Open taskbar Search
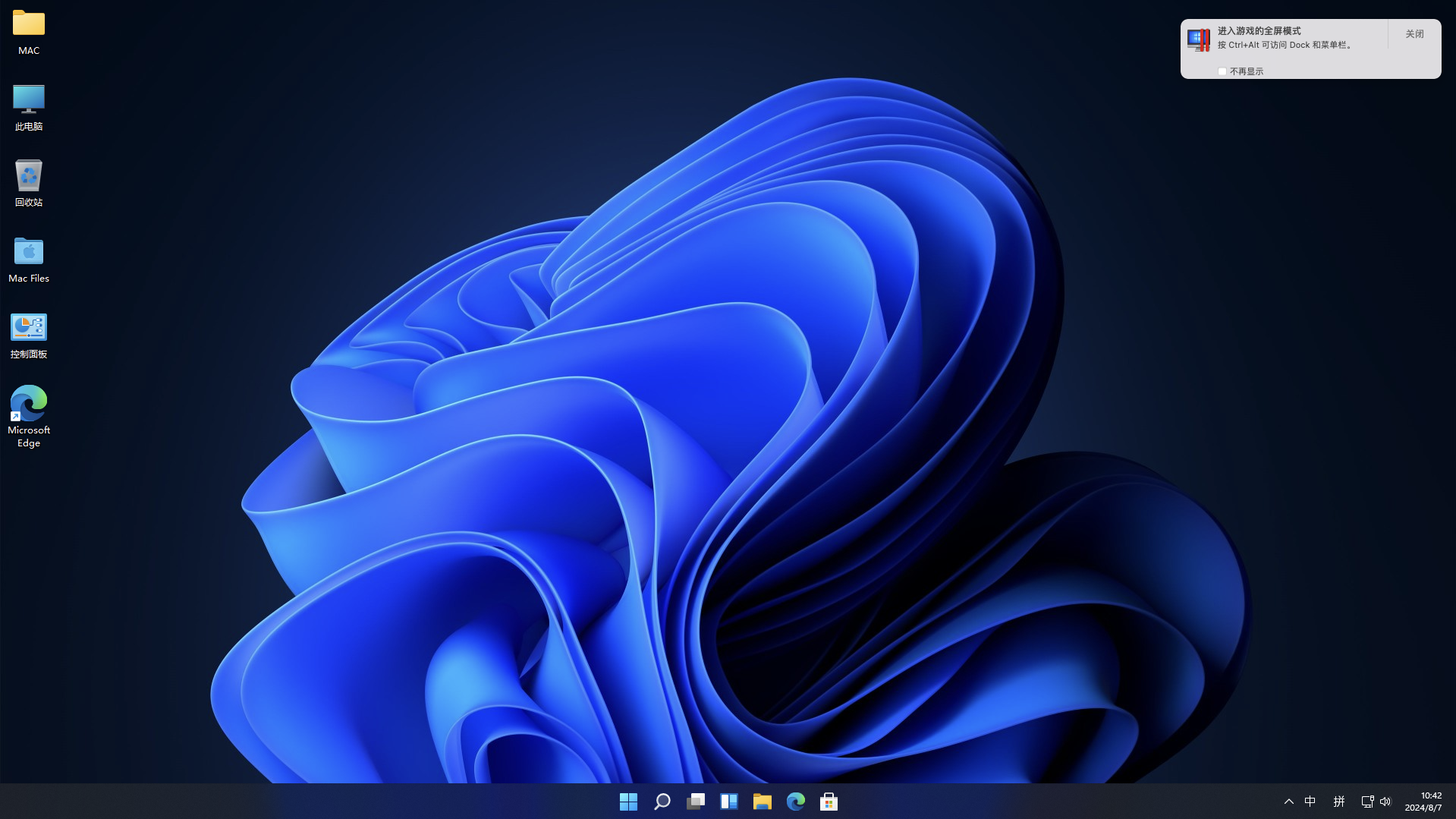Screen dimensions: 1456x819 (x=662, y=802)
